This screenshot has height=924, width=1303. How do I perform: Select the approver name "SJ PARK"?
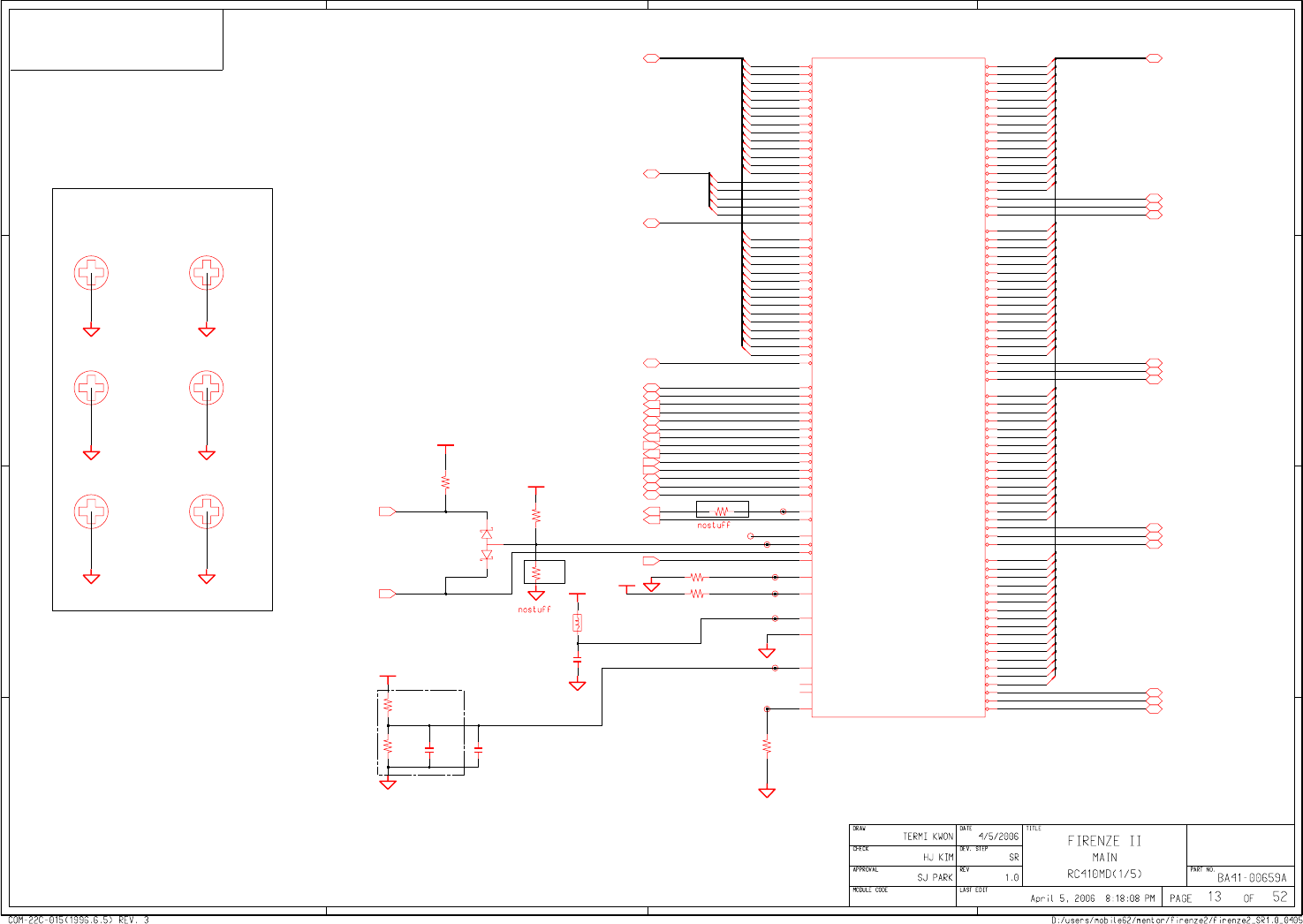(935, 878)
